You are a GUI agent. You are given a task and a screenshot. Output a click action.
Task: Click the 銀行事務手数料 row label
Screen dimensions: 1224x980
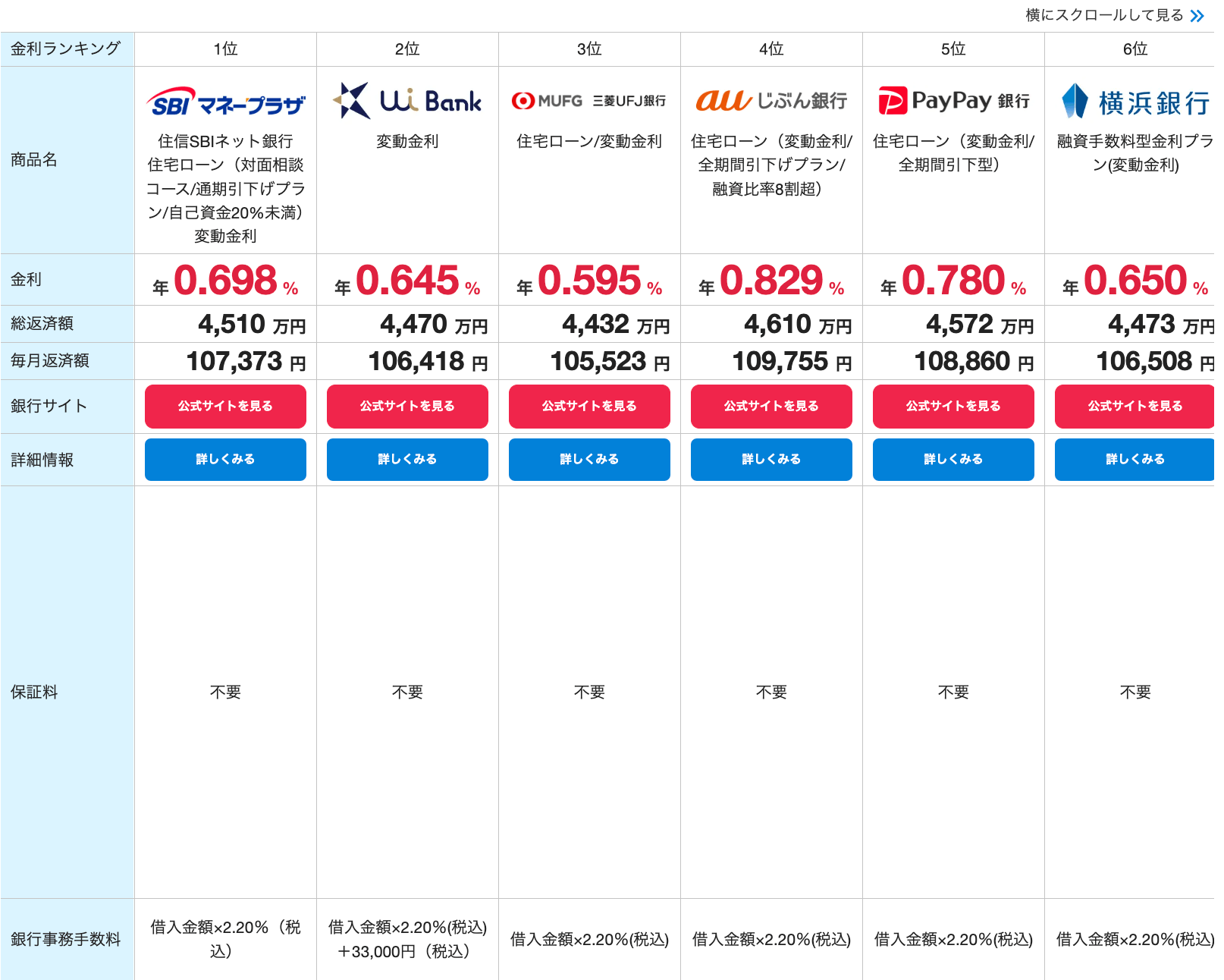65,940
